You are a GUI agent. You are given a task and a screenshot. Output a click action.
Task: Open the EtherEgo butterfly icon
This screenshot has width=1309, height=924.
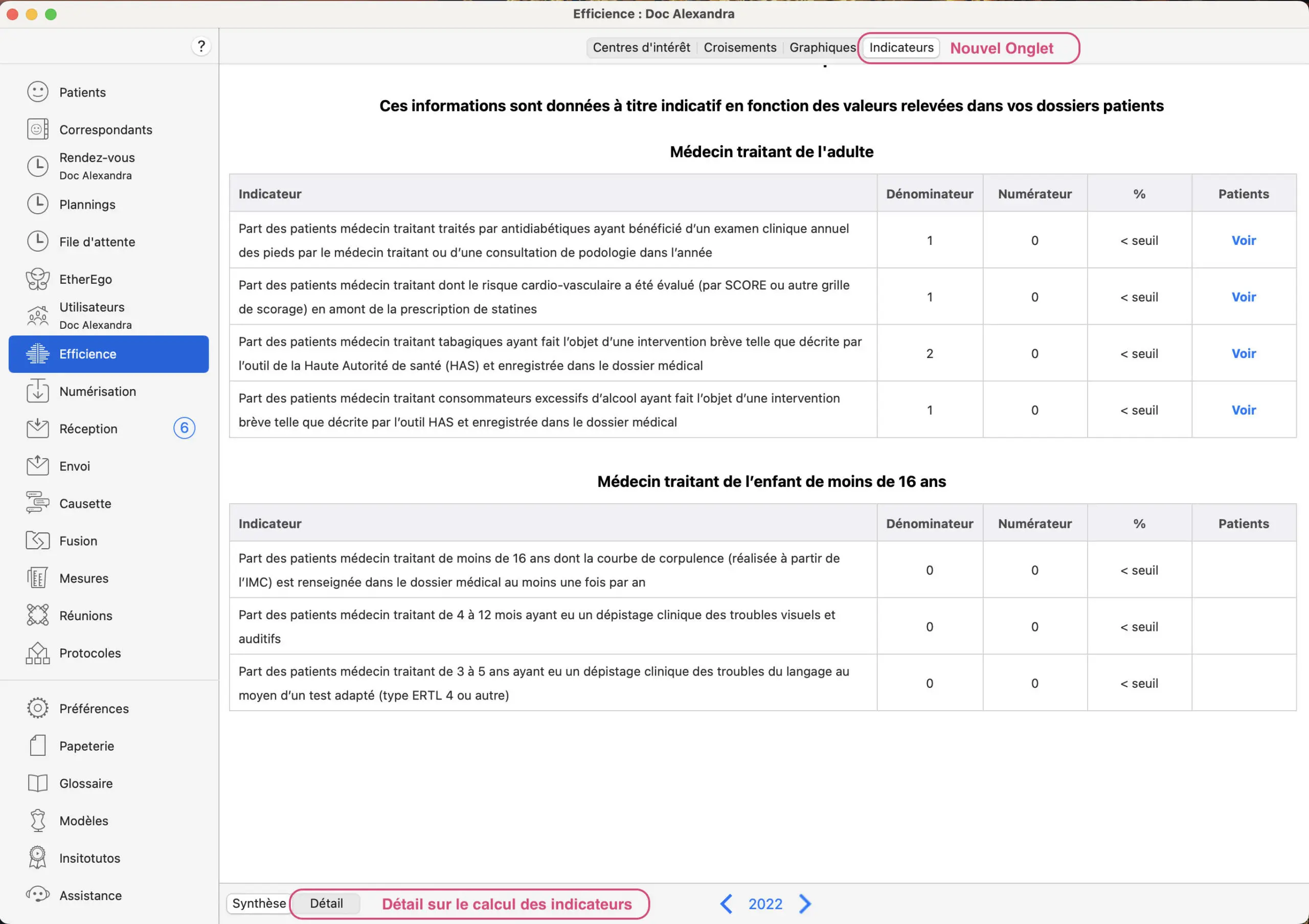pyautogui.click(x=38, y=279)
